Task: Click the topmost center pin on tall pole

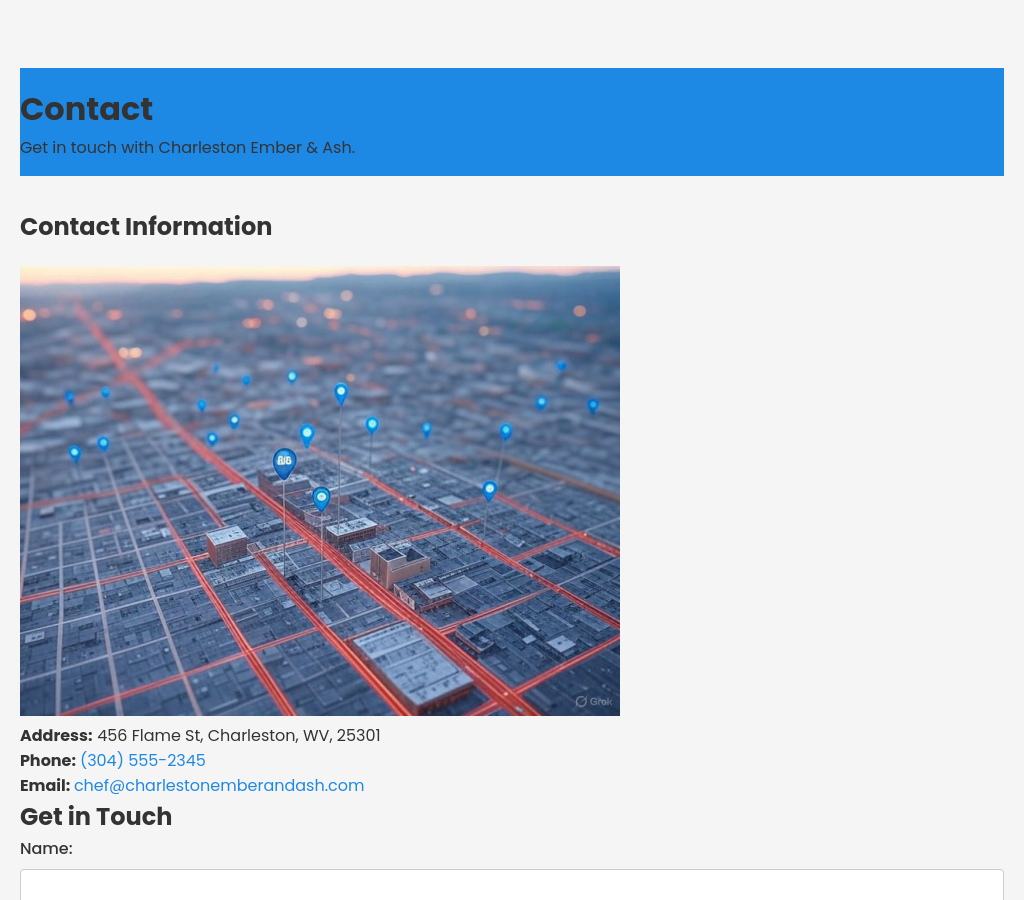Action: 341,392
